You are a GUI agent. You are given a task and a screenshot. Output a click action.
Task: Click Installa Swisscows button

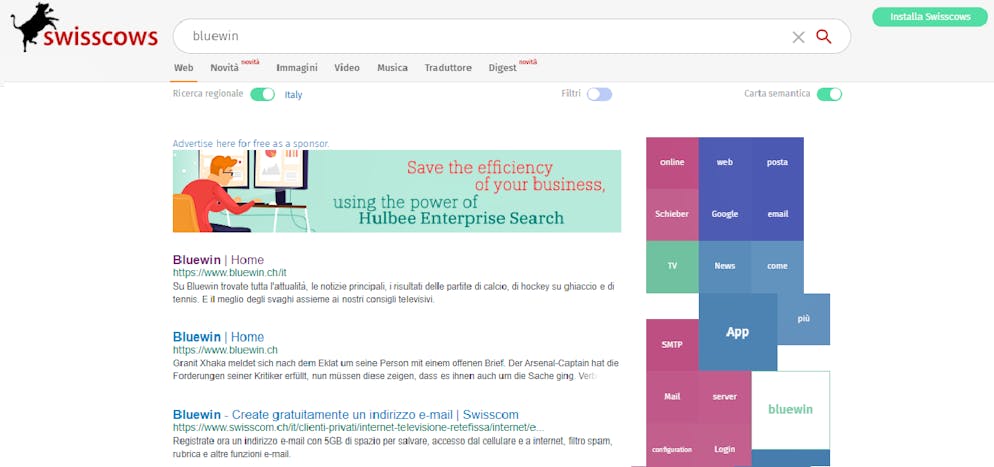point(930,17)
